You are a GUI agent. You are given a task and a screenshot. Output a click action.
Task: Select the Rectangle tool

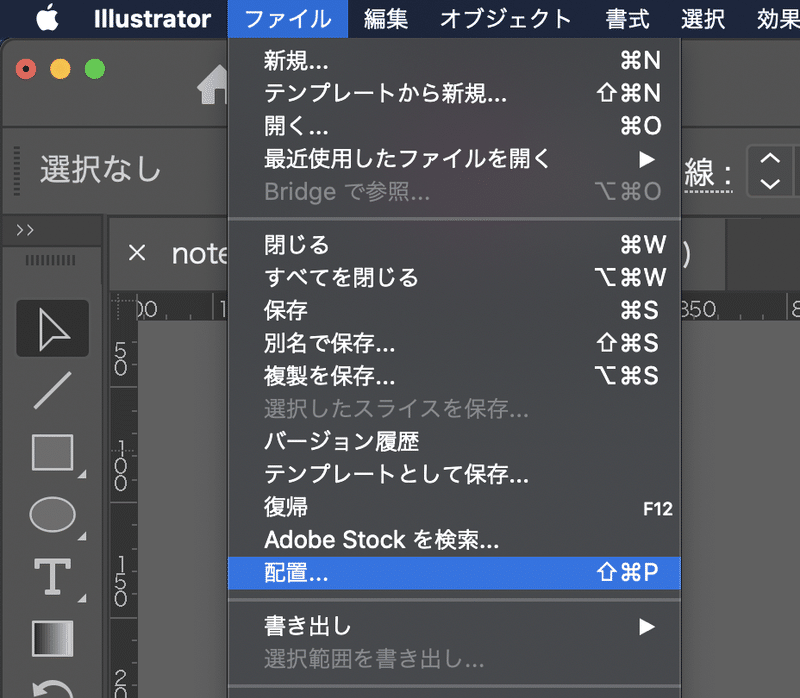tap(52, 453)
